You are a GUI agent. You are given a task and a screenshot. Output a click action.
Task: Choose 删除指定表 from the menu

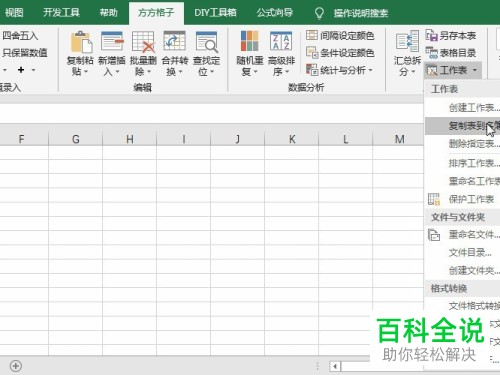(463, 144)
